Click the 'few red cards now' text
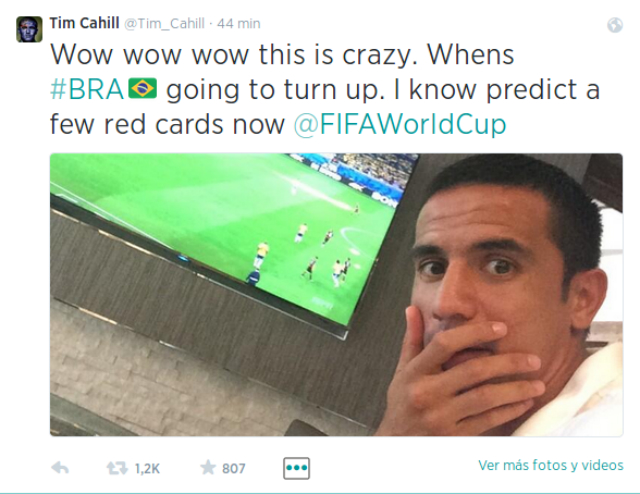 168,124
